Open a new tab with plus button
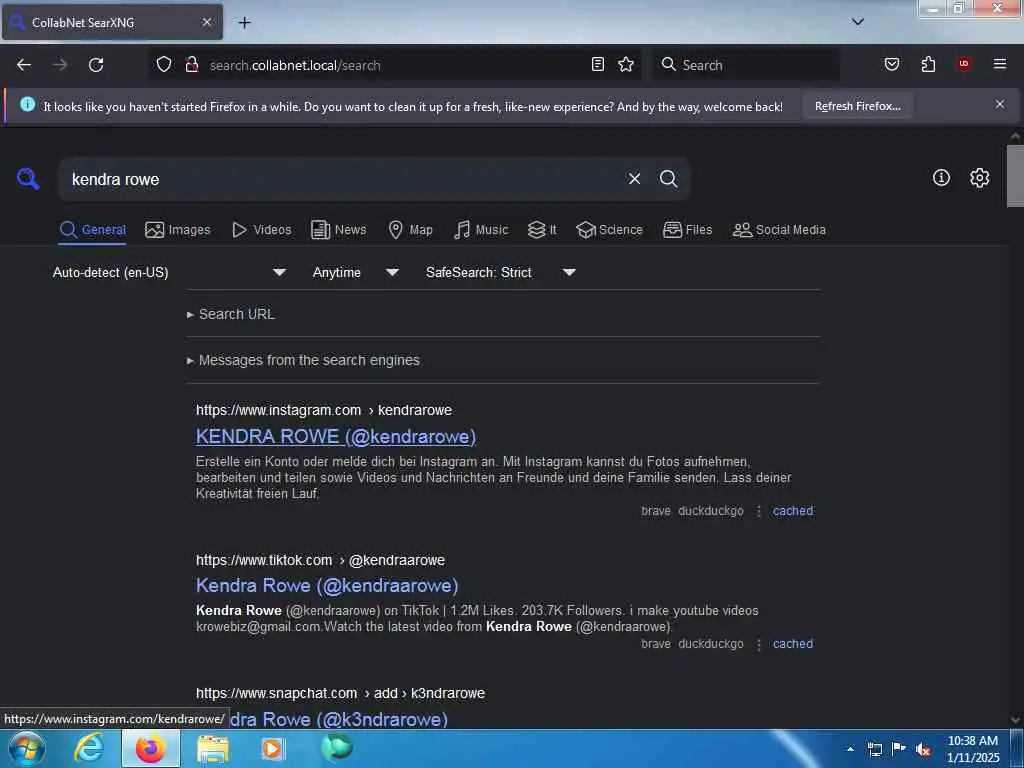 (x=244, y=23)
